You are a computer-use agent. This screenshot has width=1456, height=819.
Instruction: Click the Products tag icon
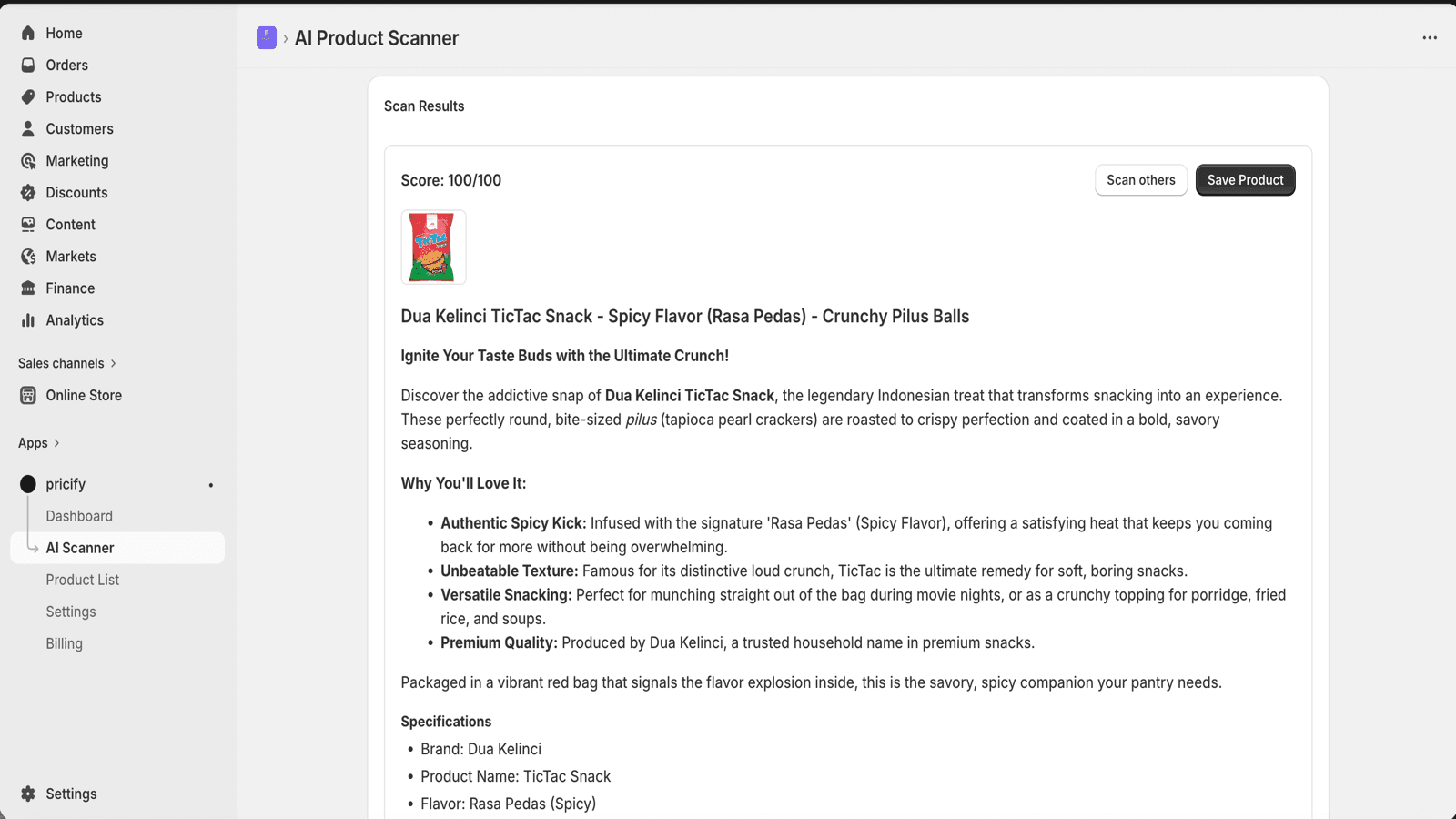tap(28, 96)
